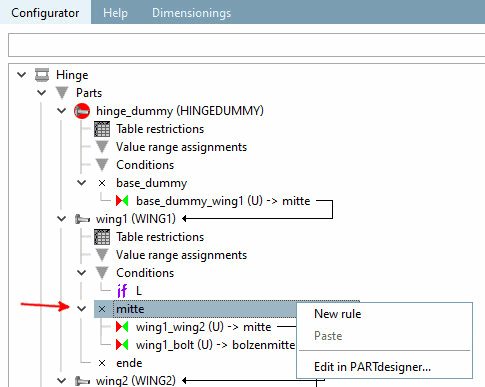Viewport: 485px width, 387px height.
Task: Click the red hinge_dummy part icon
Action: [82, 111]
